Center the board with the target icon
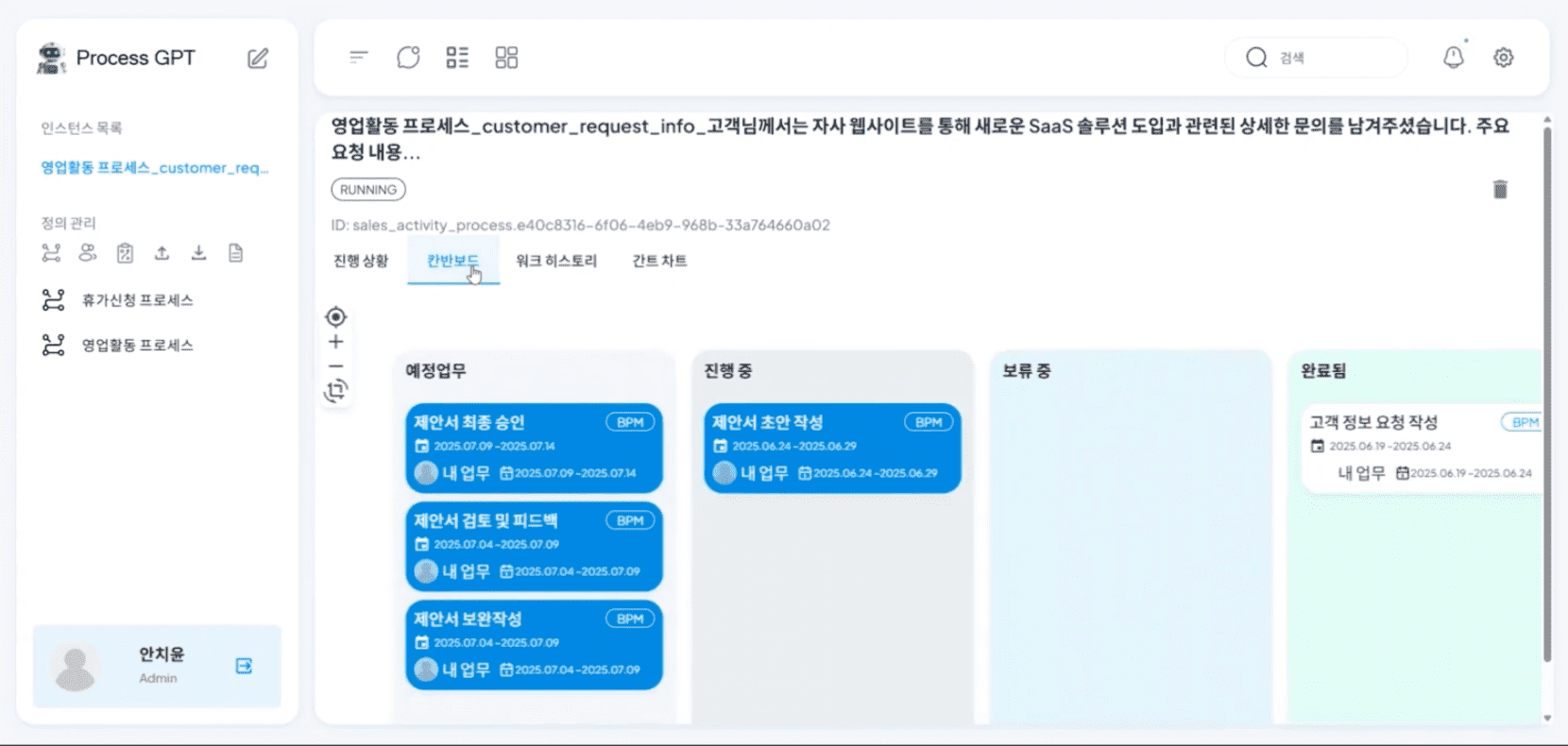 (335, 316)
